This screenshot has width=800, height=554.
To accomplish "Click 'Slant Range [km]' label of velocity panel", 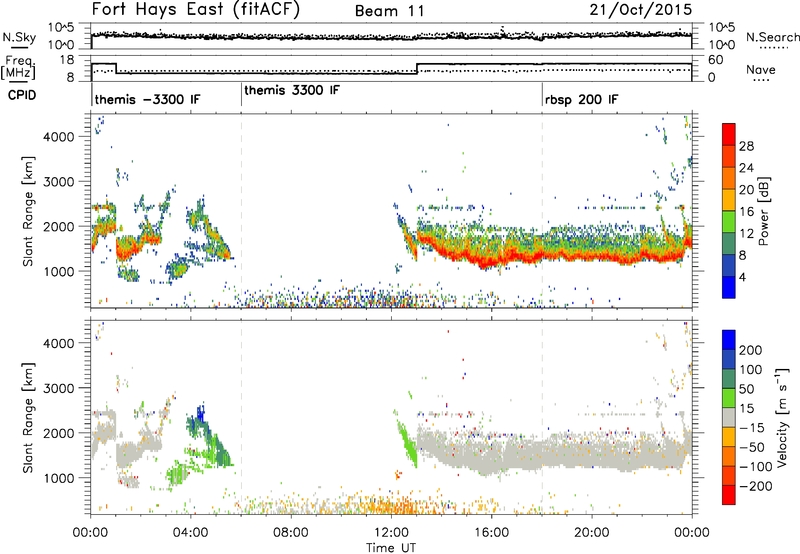I will coord(28,417).
